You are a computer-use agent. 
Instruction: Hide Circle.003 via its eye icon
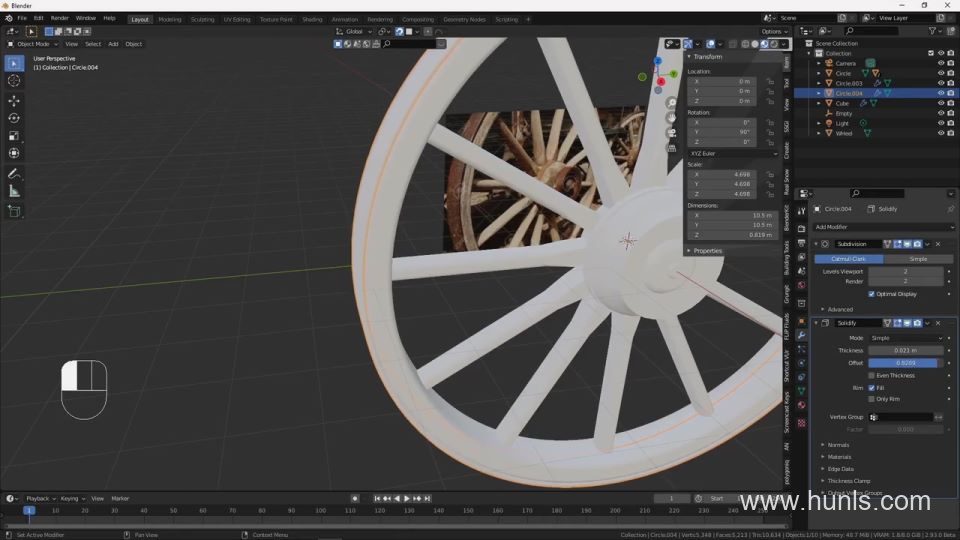[941, 83]
